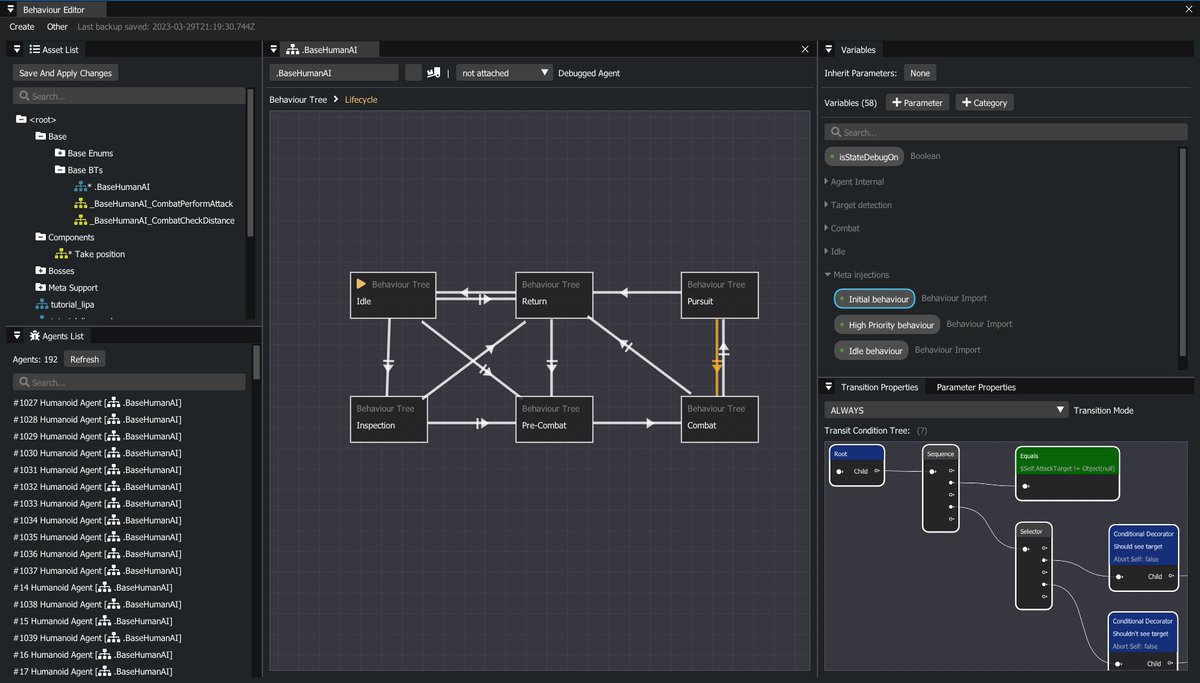Switch to the Parameter Properties tab

coord(976,387)
